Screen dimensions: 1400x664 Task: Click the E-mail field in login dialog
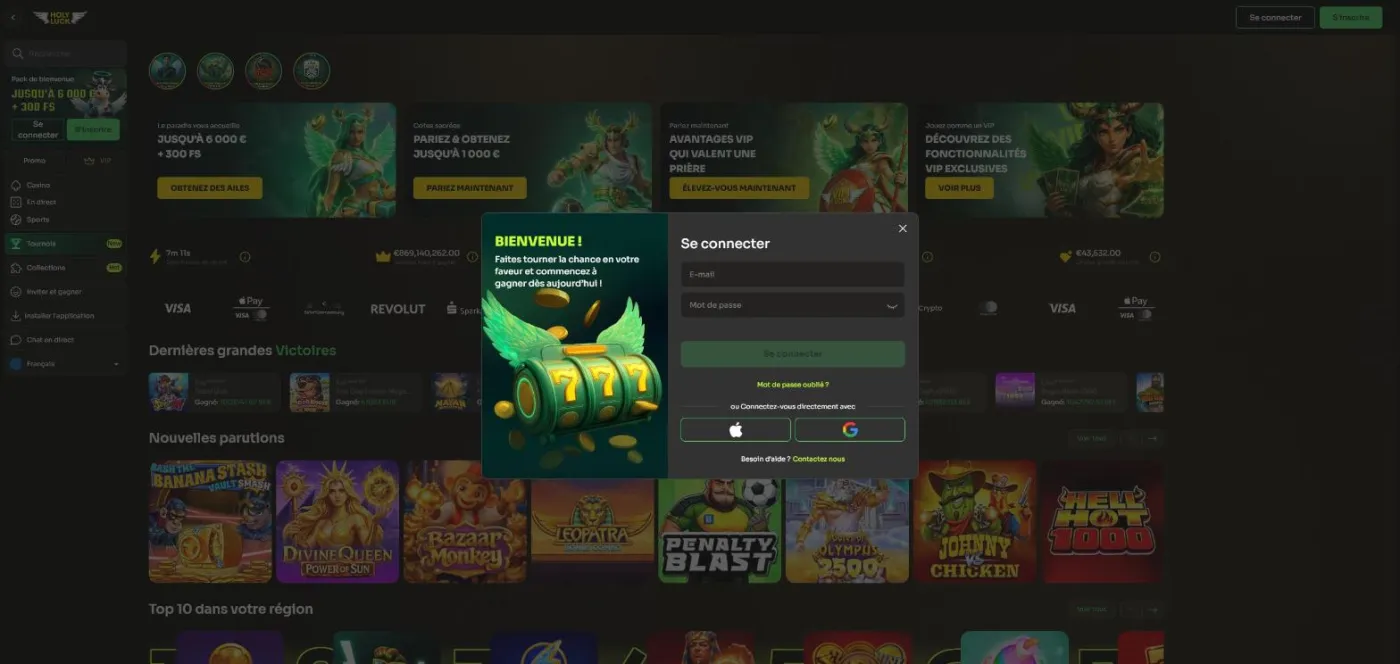point(792,274)
